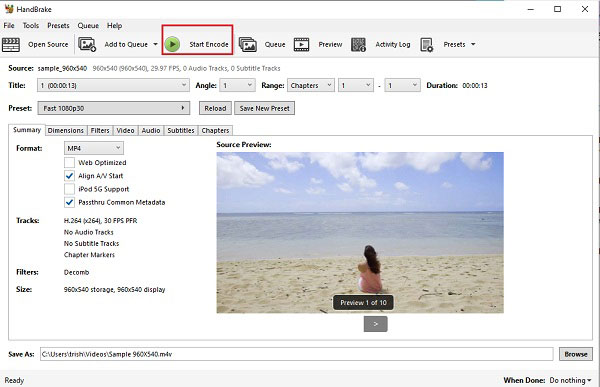The image size is (600, 387).
Task: Click the Open Source film icon
Action: pos(11,44)
